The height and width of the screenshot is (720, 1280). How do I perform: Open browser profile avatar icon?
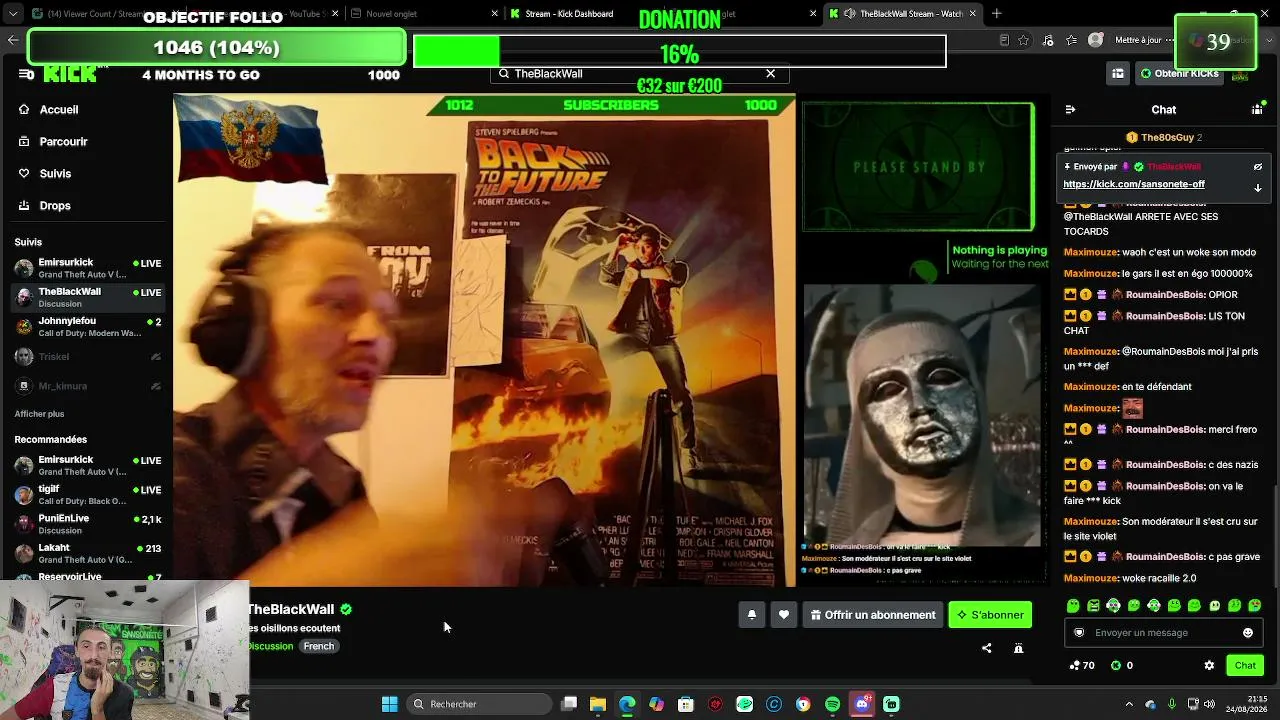tap(1096, 40)
